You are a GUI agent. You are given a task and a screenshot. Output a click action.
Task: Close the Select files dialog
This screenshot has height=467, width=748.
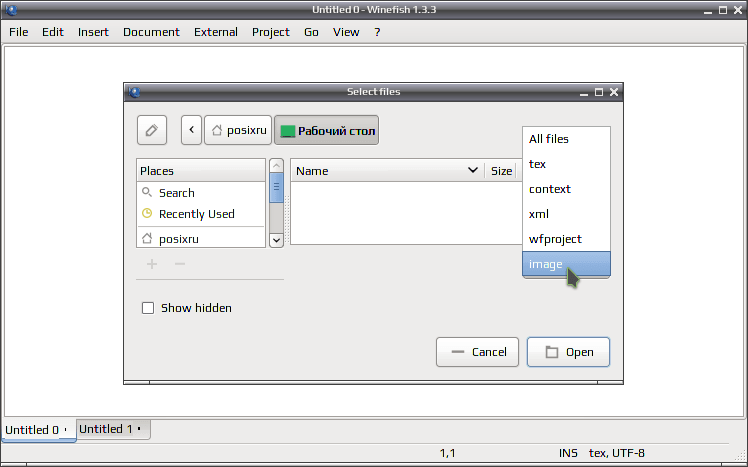coord(614,92)
